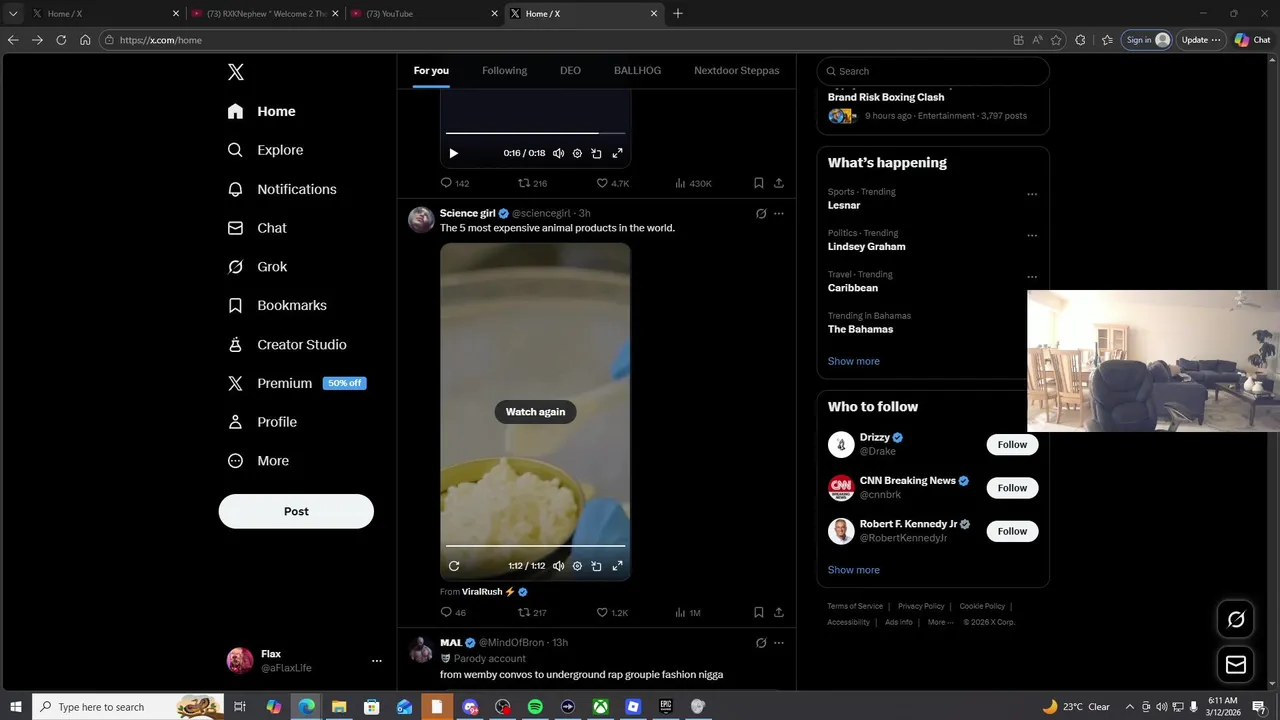Bookmark the Science girl post
This screenshot has width=1280, height=720.
click(x=759, y=612)
